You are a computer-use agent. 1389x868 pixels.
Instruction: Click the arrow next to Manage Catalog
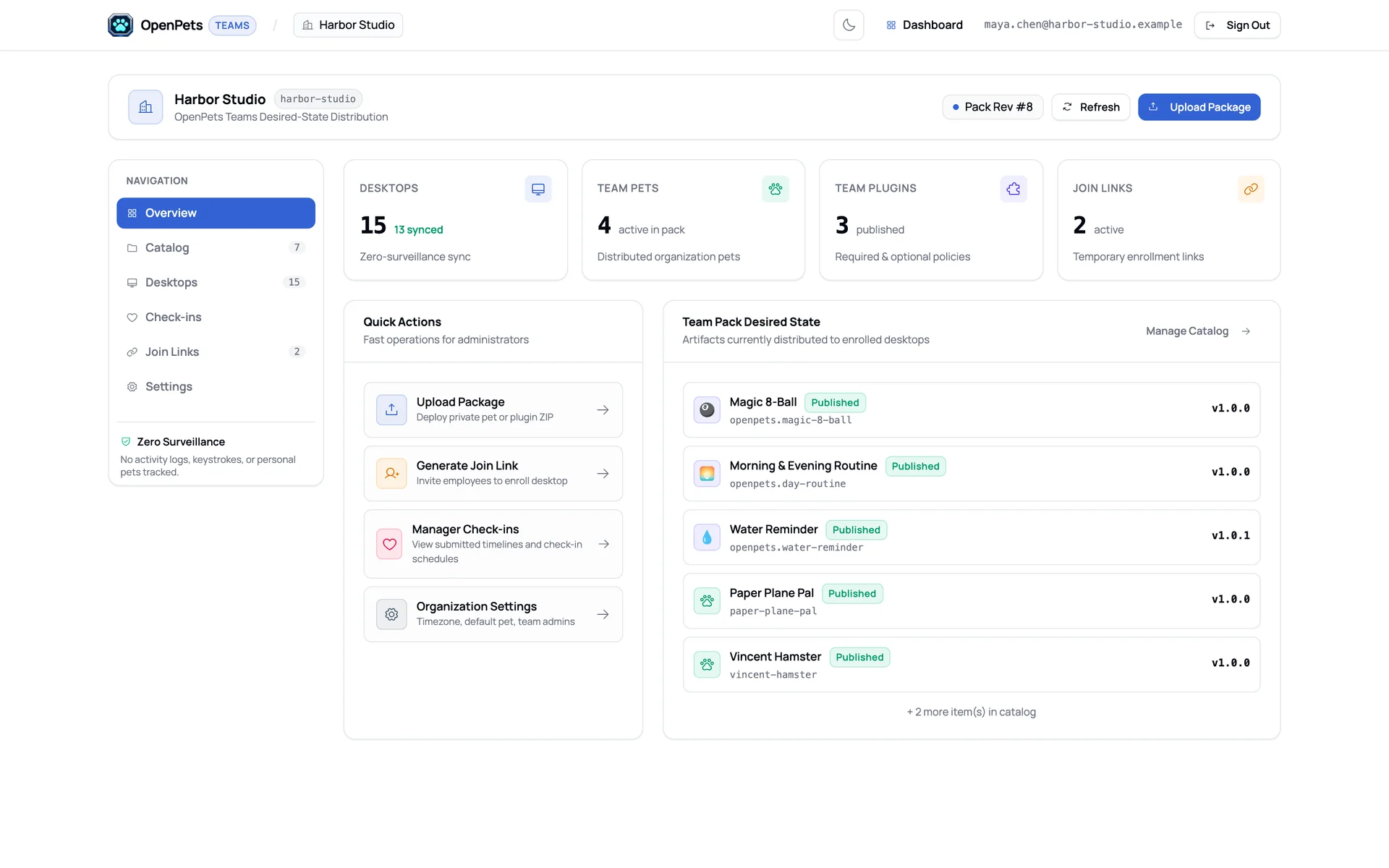(x=1246, y=331)
